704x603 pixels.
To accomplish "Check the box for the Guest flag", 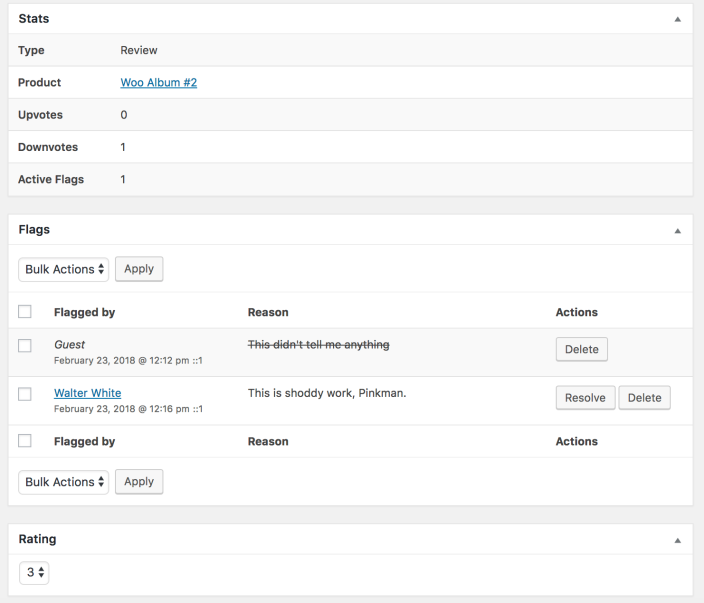I will click(x=25, y=345).
